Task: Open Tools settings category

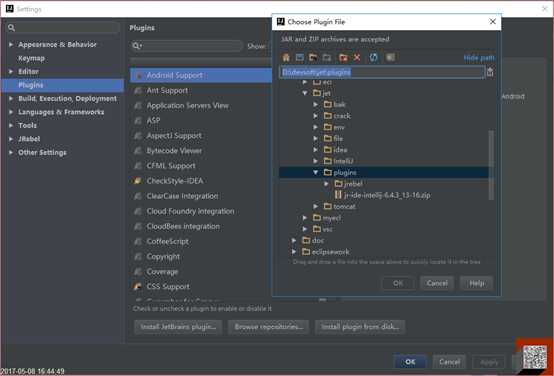Action: pos(28,125)
